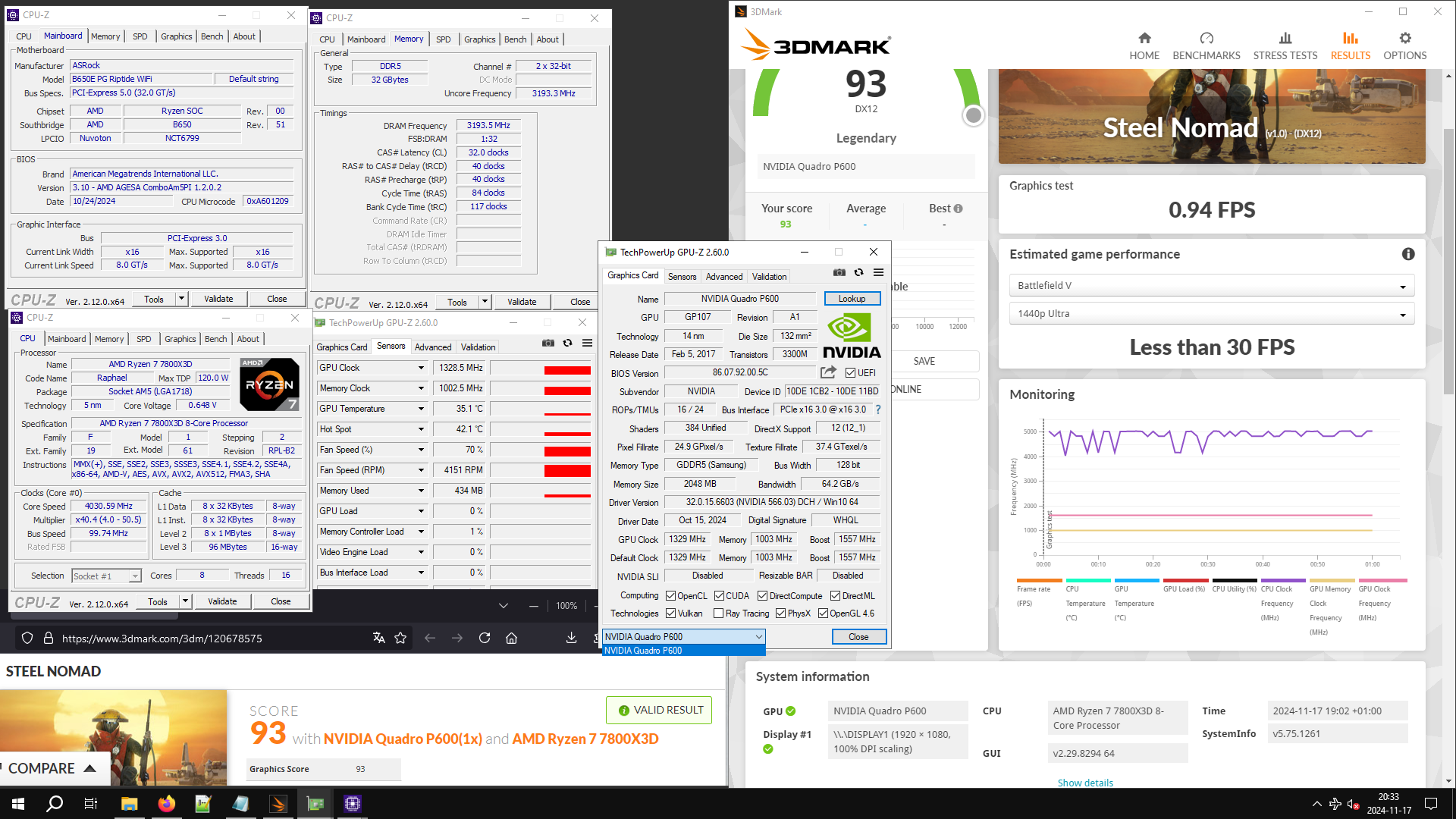Open GPU-Z front window hamburger menu
Screen dimensions: 1456x819
coord(878,272)
